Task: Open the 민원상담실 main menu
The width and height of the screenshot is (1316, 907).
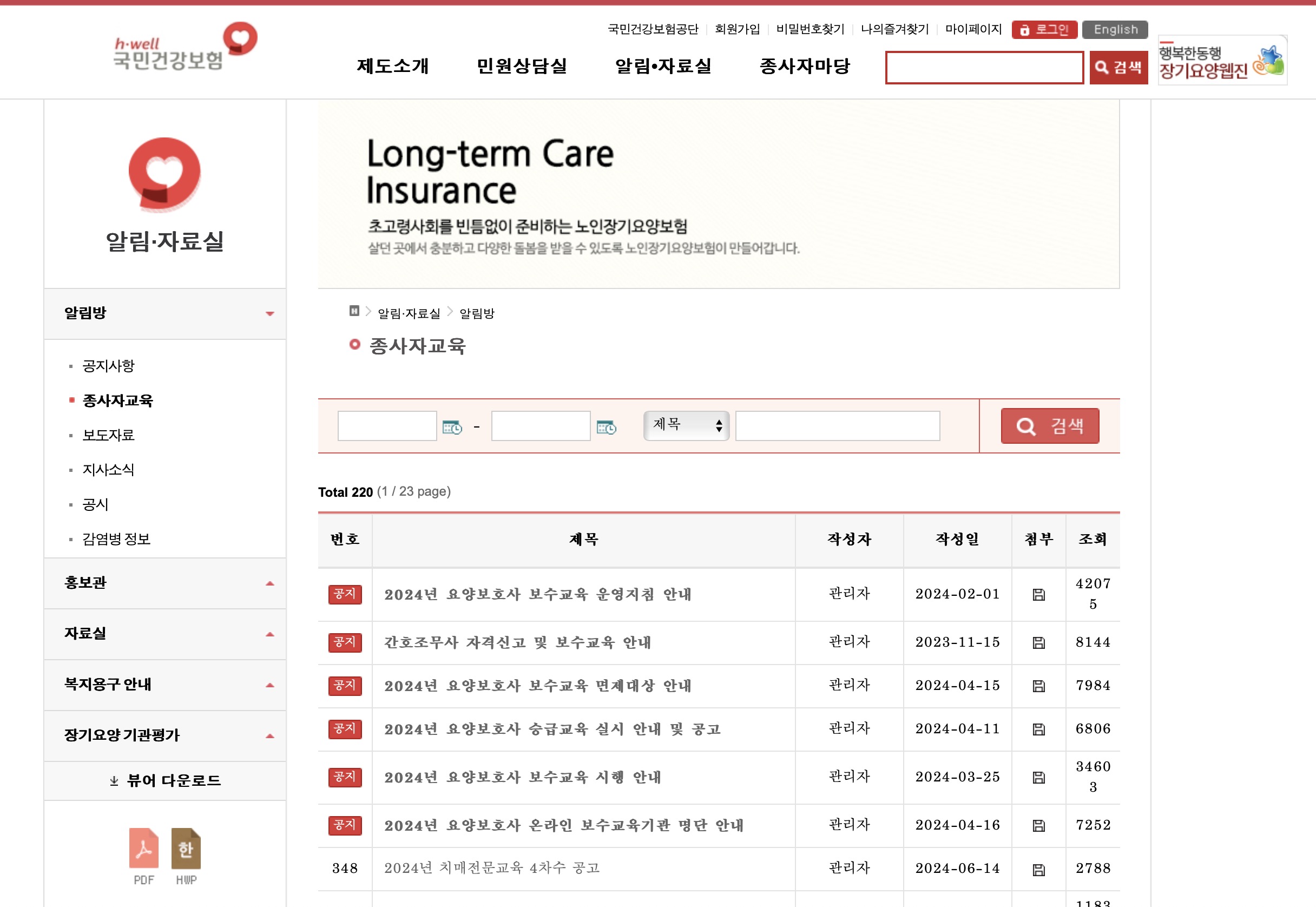Action: 522,66
